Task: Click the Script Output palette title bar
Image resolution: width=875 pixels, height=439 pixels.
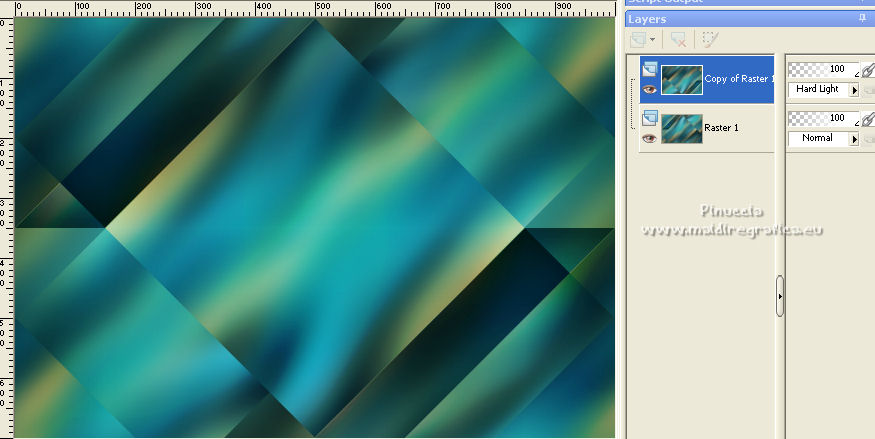Action: coord(750,2)
